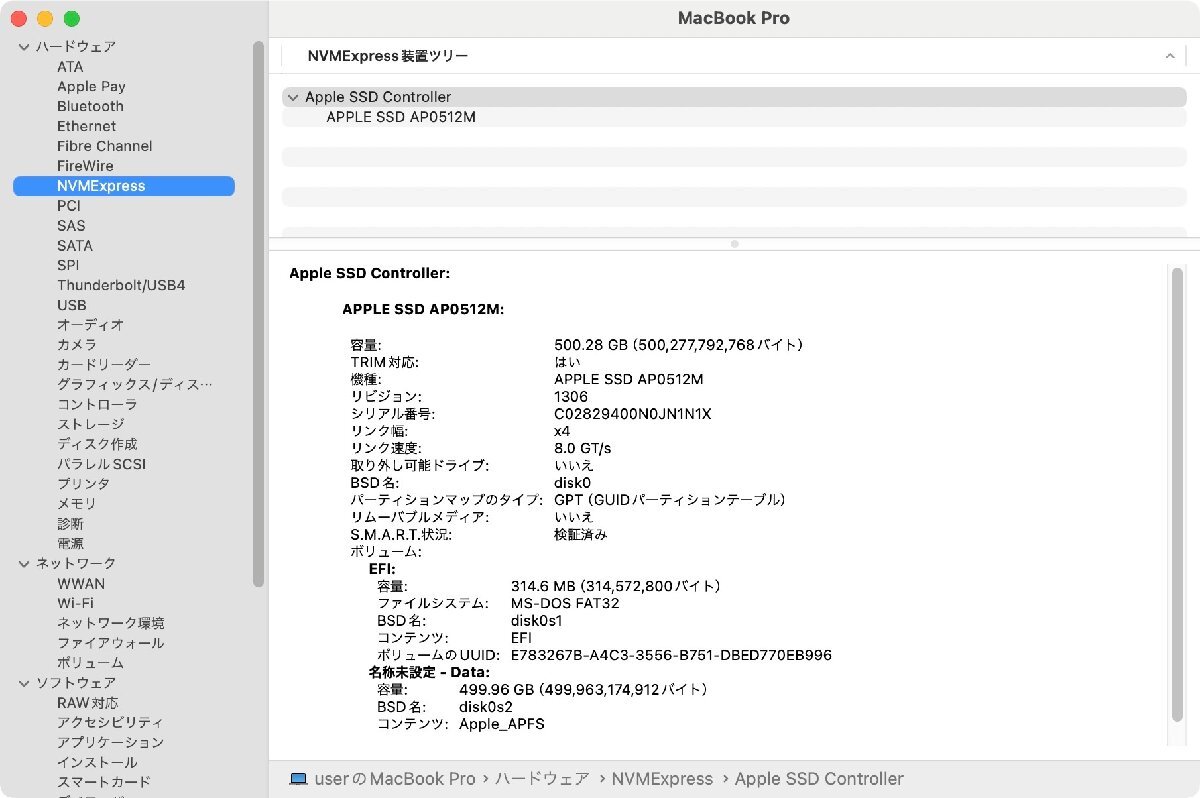The height and width of the screenshot is (798, 1200).
Task: Click serial number C02829400N0JN1N1X
Action: point(632,414)
